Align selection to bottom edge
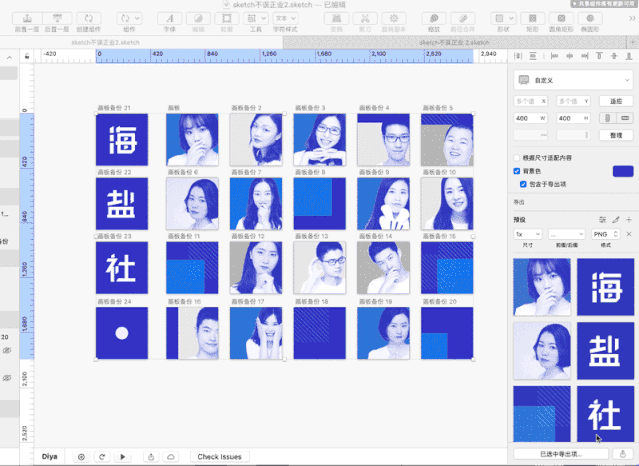The image size is (639, 466). tap(629, 56)
